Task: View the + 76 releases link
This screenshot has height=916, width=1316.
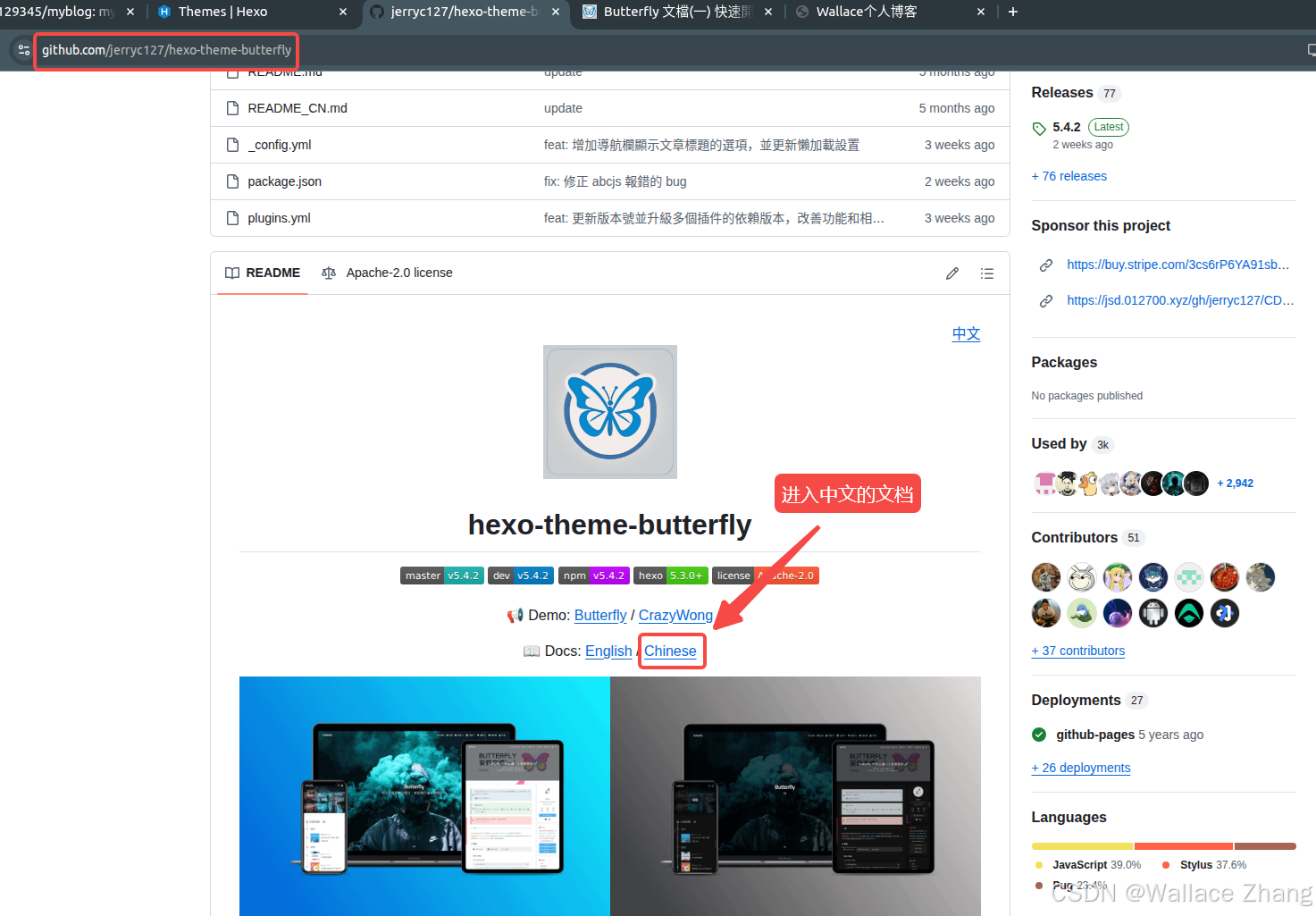Action: click(1069, 176)
